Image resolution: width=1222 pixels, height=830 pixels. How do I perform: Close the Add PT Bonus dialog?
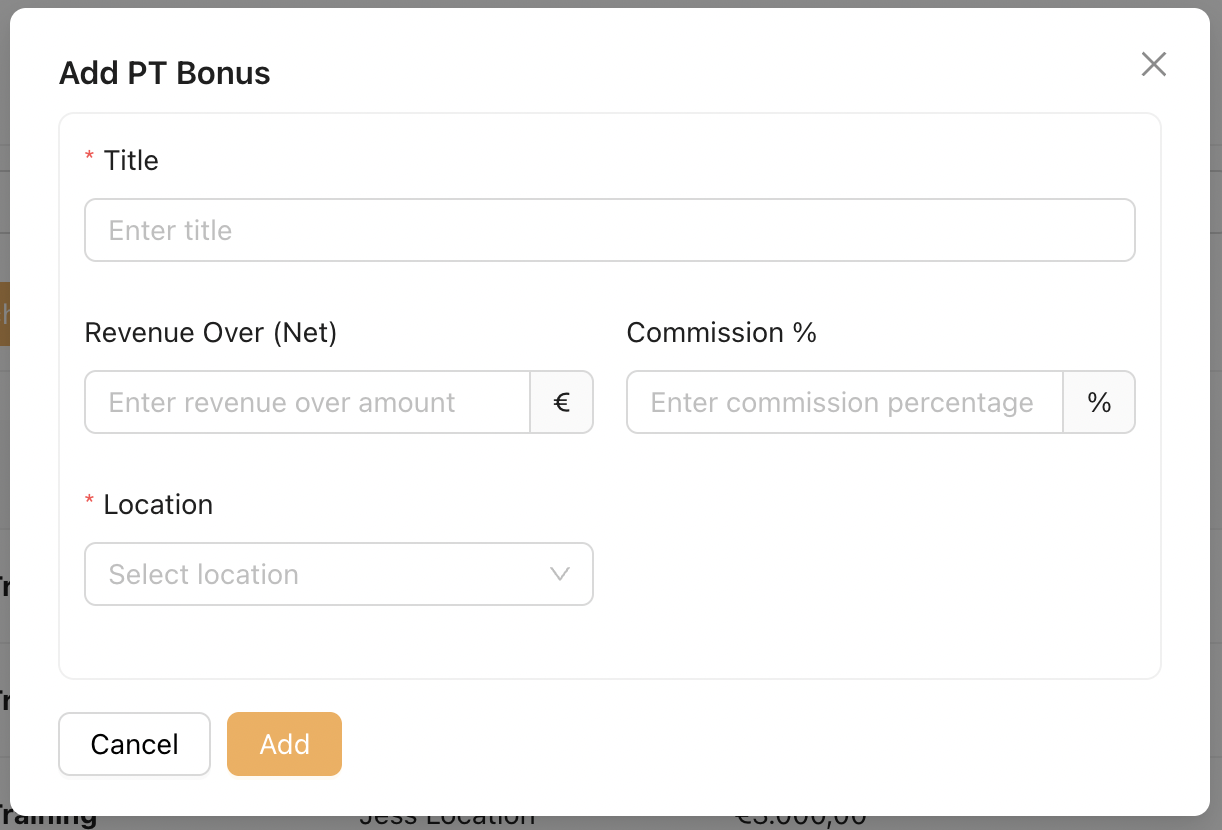[x=1154, y=65]
